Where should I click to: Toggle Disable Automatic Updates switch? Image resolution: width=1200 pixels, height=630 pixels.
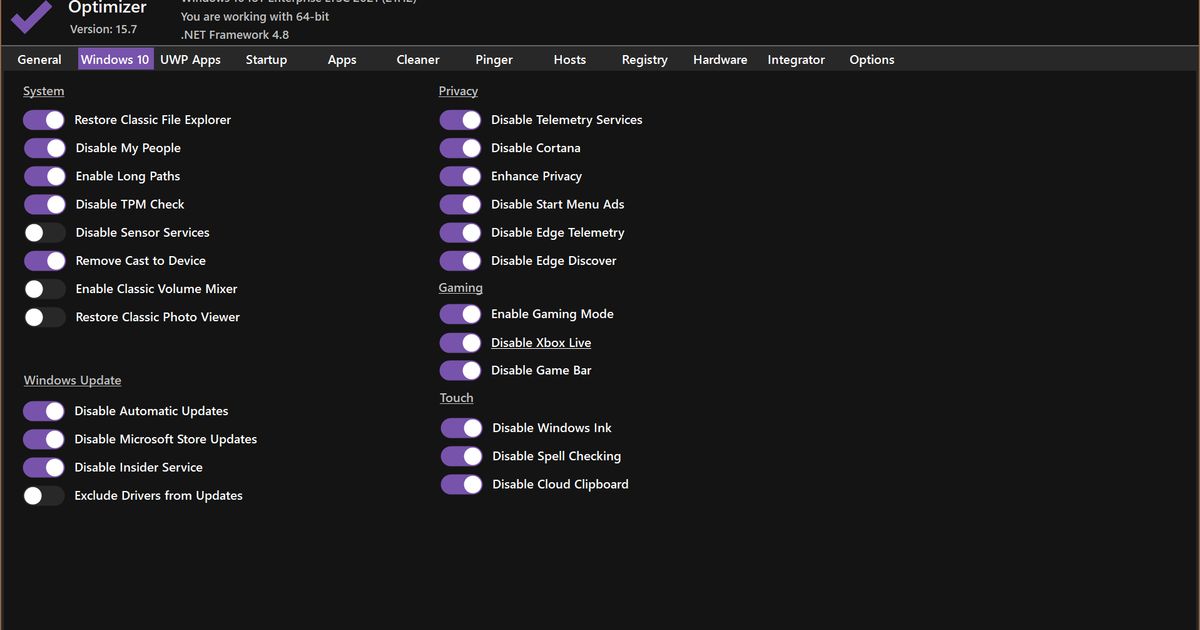[45, 411]
